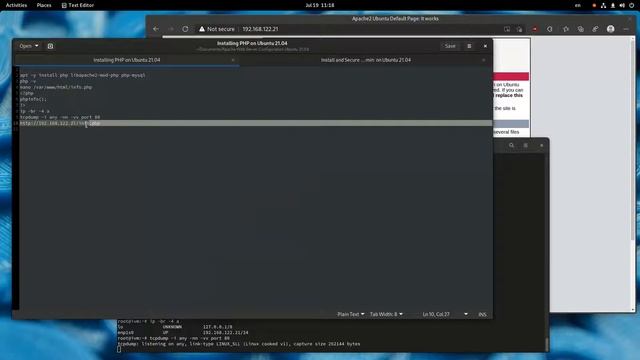Viewport: 640px width, 360px height.
Task: Click the network icon in top panel
Action: coord(603,5)
